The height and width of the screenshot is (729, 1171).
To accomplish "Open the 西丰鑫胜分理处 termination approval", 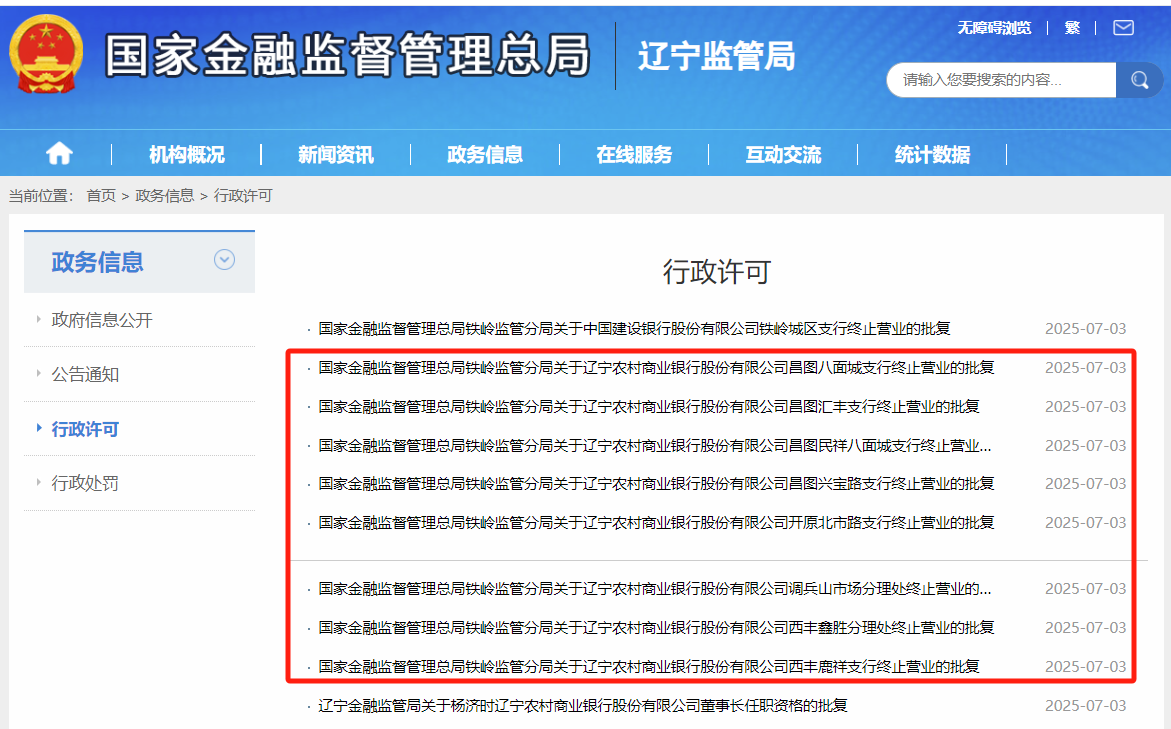I will tap(656, 627).
